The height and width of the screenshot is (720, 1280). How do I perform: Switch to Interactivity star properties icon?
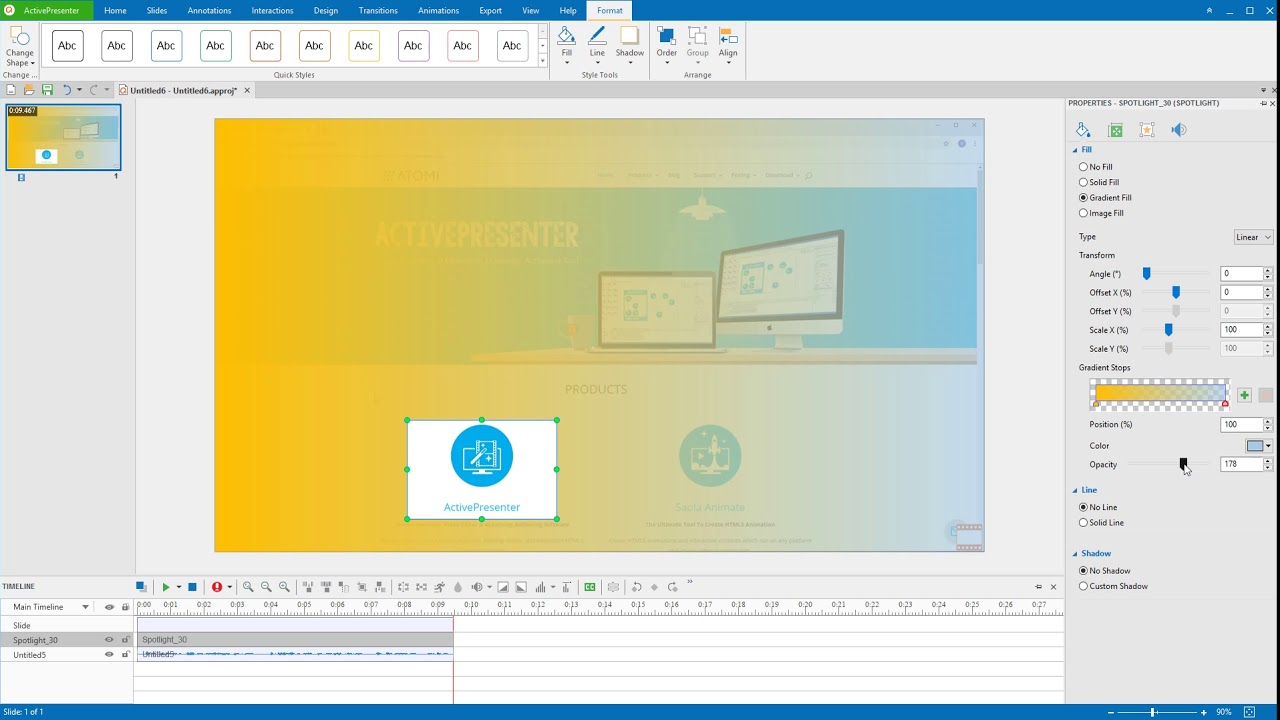pos(1147,130)
